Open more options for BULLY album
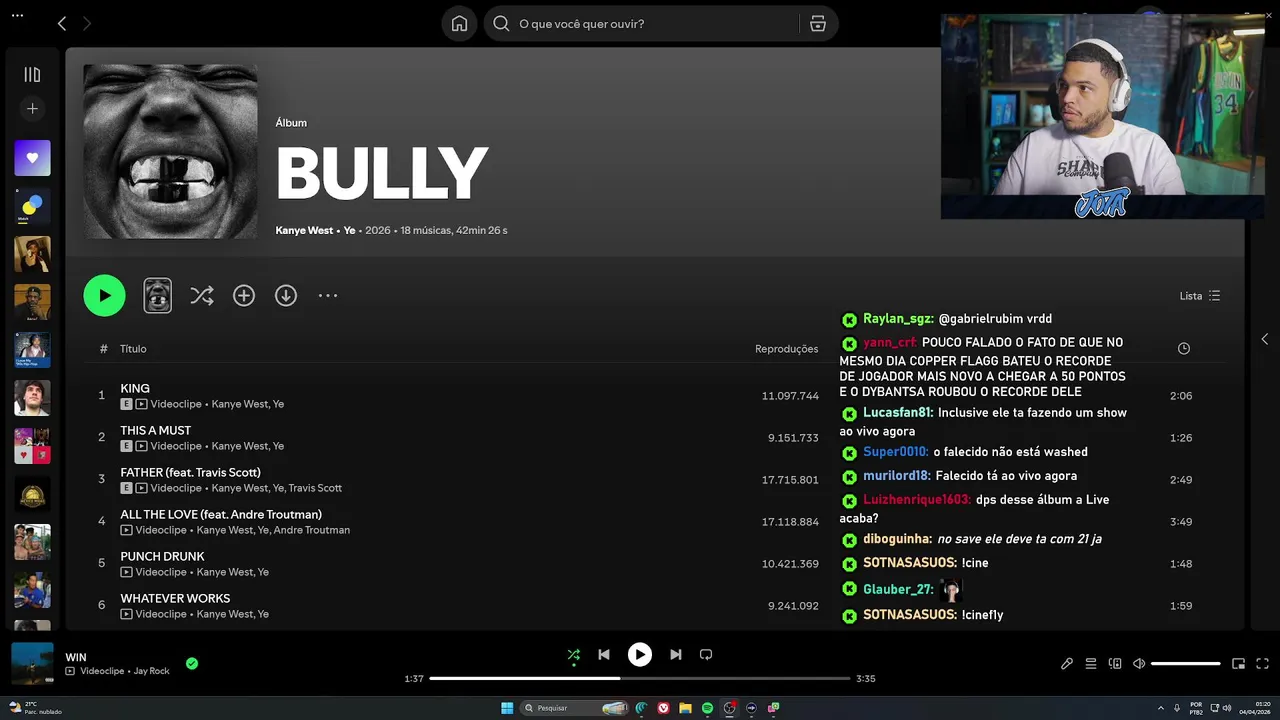1280x720 pixels. [328, 295]
